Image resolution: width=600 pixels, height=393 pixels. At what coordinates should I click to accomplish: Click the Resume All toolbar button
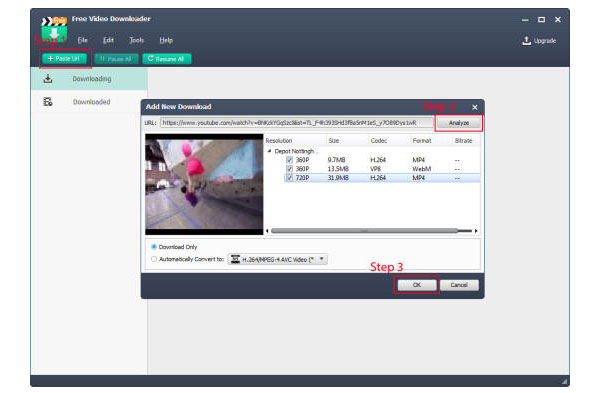tap(166, 59)
